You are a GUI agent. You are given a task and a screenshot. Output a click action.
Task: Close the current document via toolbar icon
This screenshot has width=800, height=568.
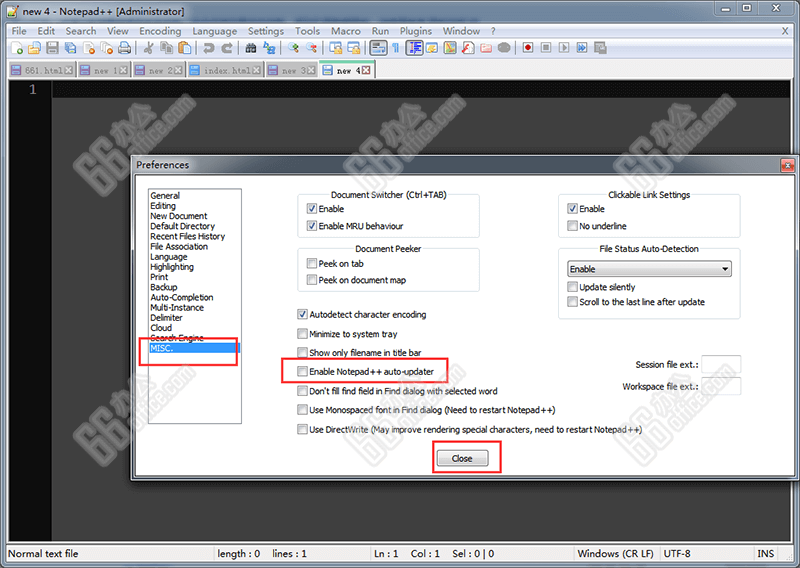(89, 48)
